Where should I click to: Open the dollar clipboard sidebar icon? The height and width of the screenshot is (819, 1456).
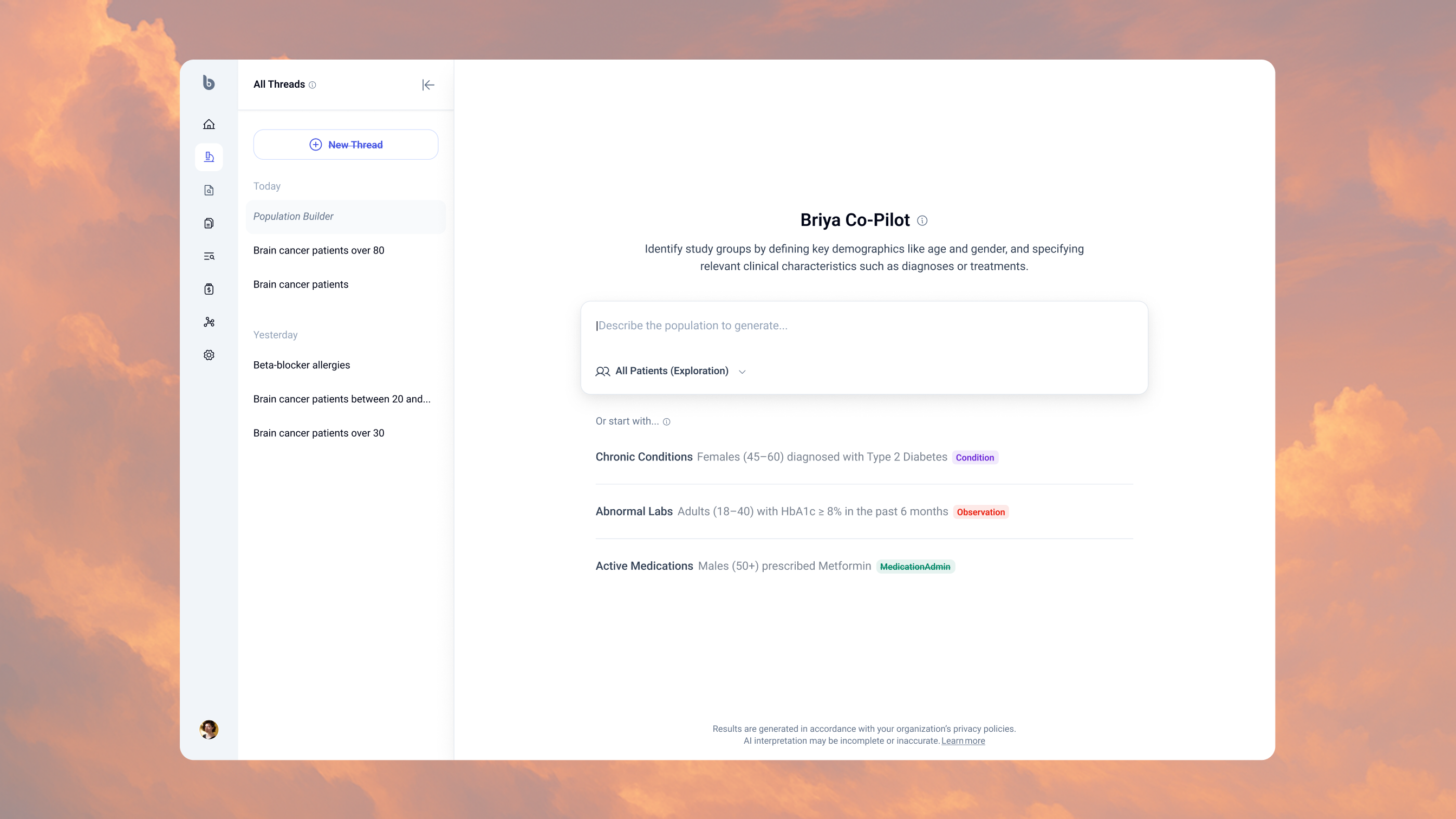209,289
